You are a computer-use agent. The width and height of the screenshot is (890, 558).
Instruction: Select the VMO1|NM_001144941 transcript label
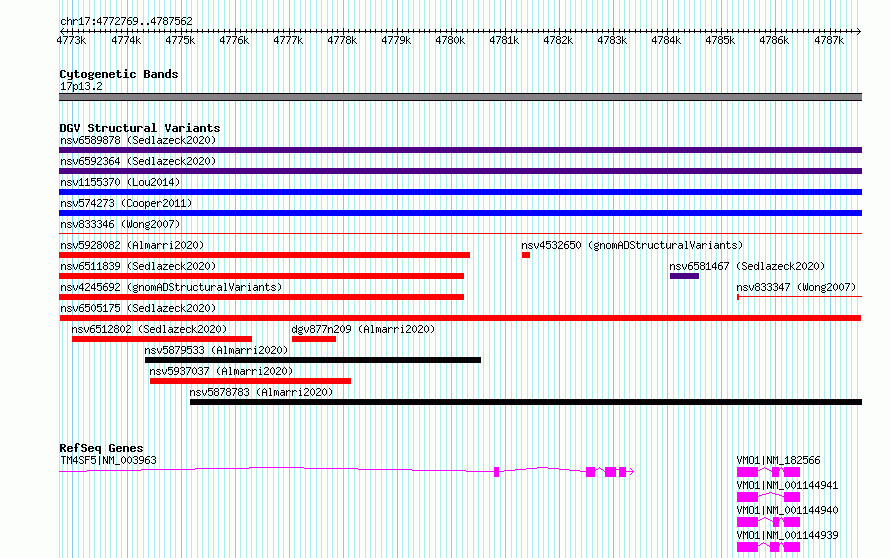787,485
